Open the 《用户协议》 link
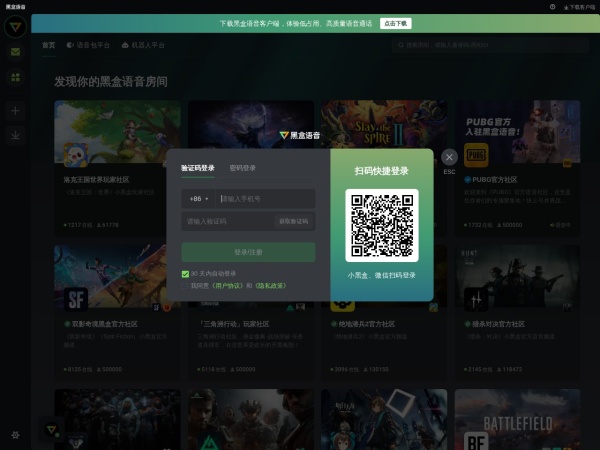This screenshot has width=600, height=450. coord(227,286)
